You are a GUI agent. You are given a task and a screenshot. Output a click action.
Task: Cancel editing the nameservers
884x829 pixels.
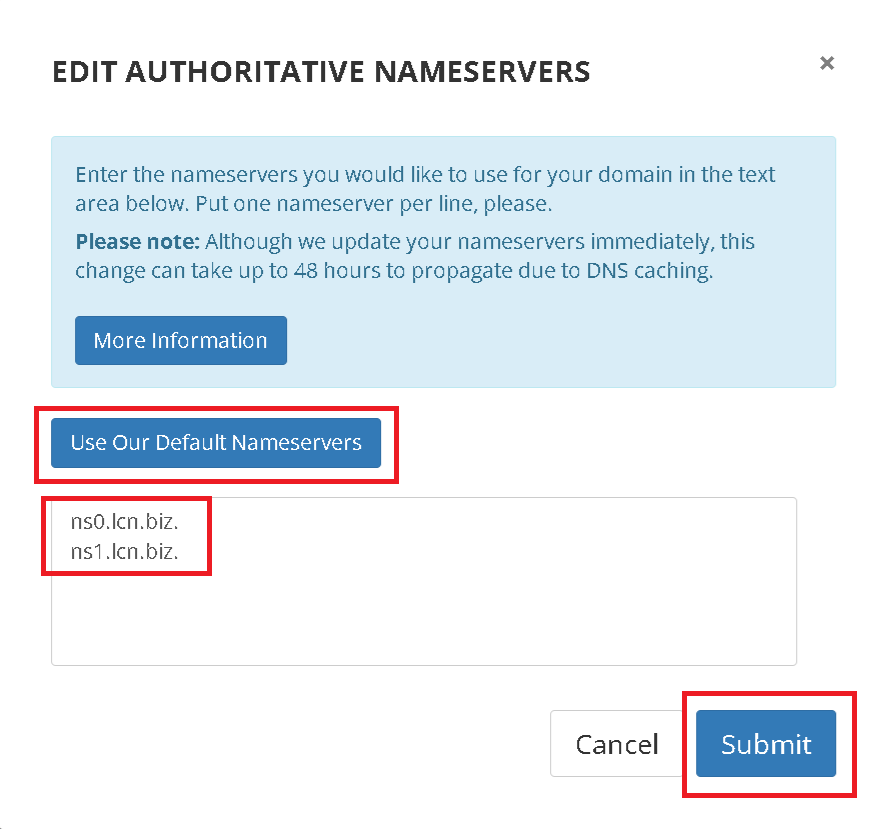coord(617,743)
